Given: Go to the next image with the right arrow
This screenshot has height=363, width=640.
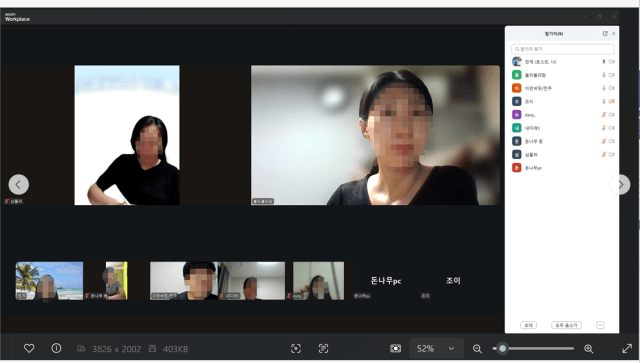Looking at the screenshot, I should coord(620,185).
